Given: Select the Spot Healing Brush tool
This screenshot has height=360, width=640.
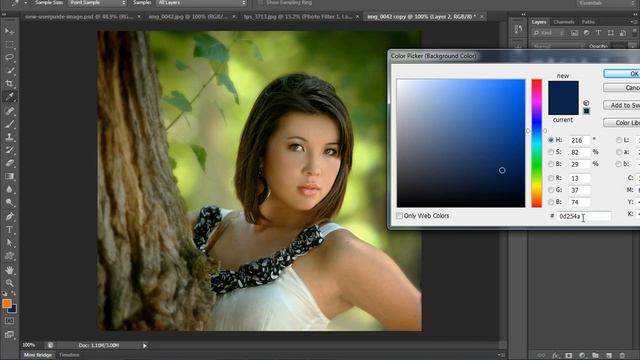Looking at the screenshot, I should click(x=9, y=111).
